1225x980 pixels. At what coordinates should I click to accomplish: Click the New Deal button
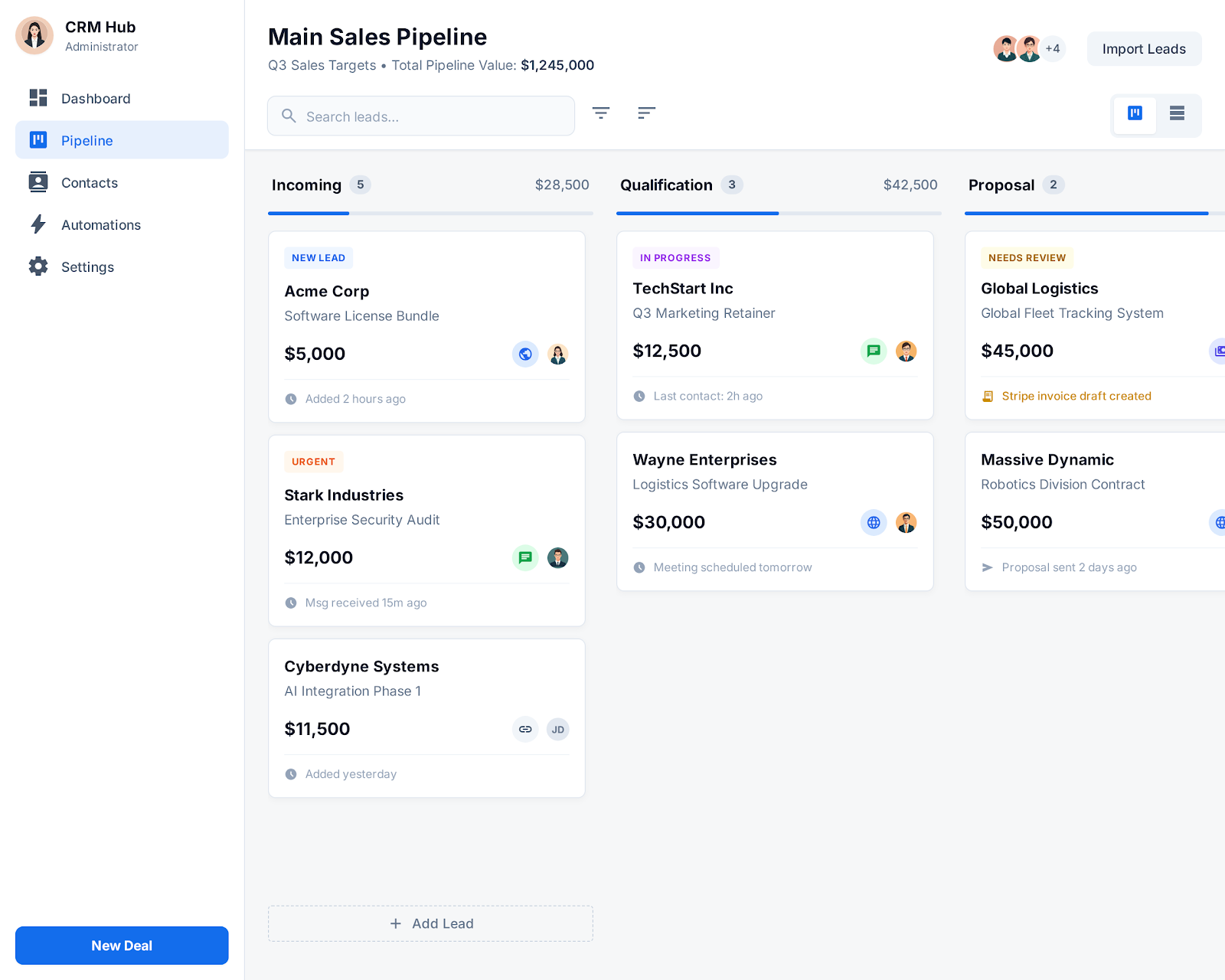coord(122,946)
